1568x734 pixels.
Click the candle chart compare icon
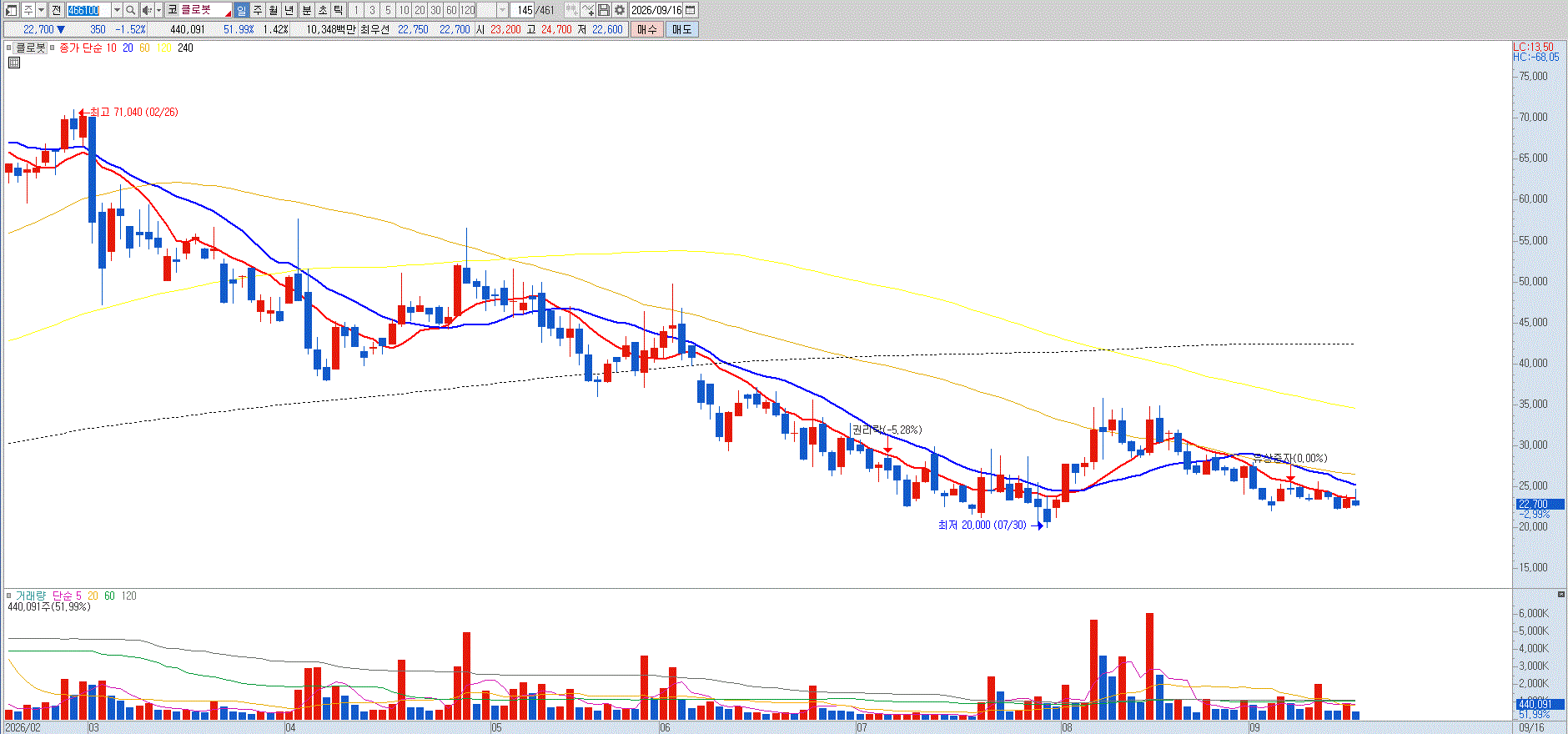(x=571, y=10)
